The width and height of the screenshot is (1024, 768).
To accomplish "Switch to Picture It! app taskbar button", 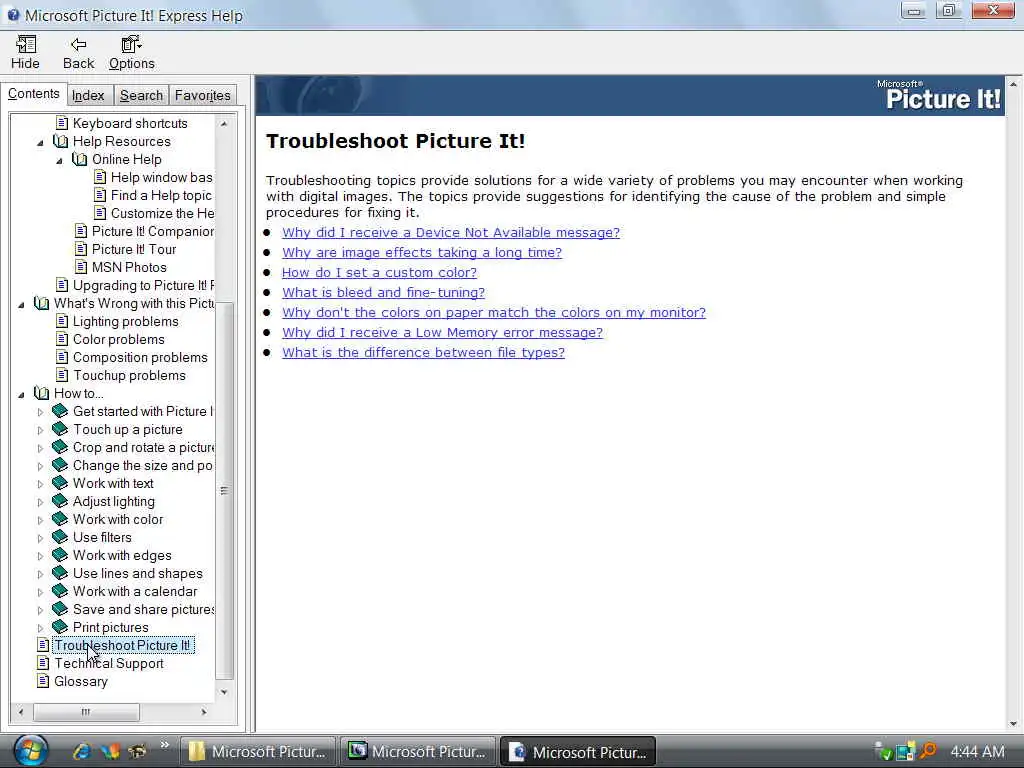I will 418,752.
